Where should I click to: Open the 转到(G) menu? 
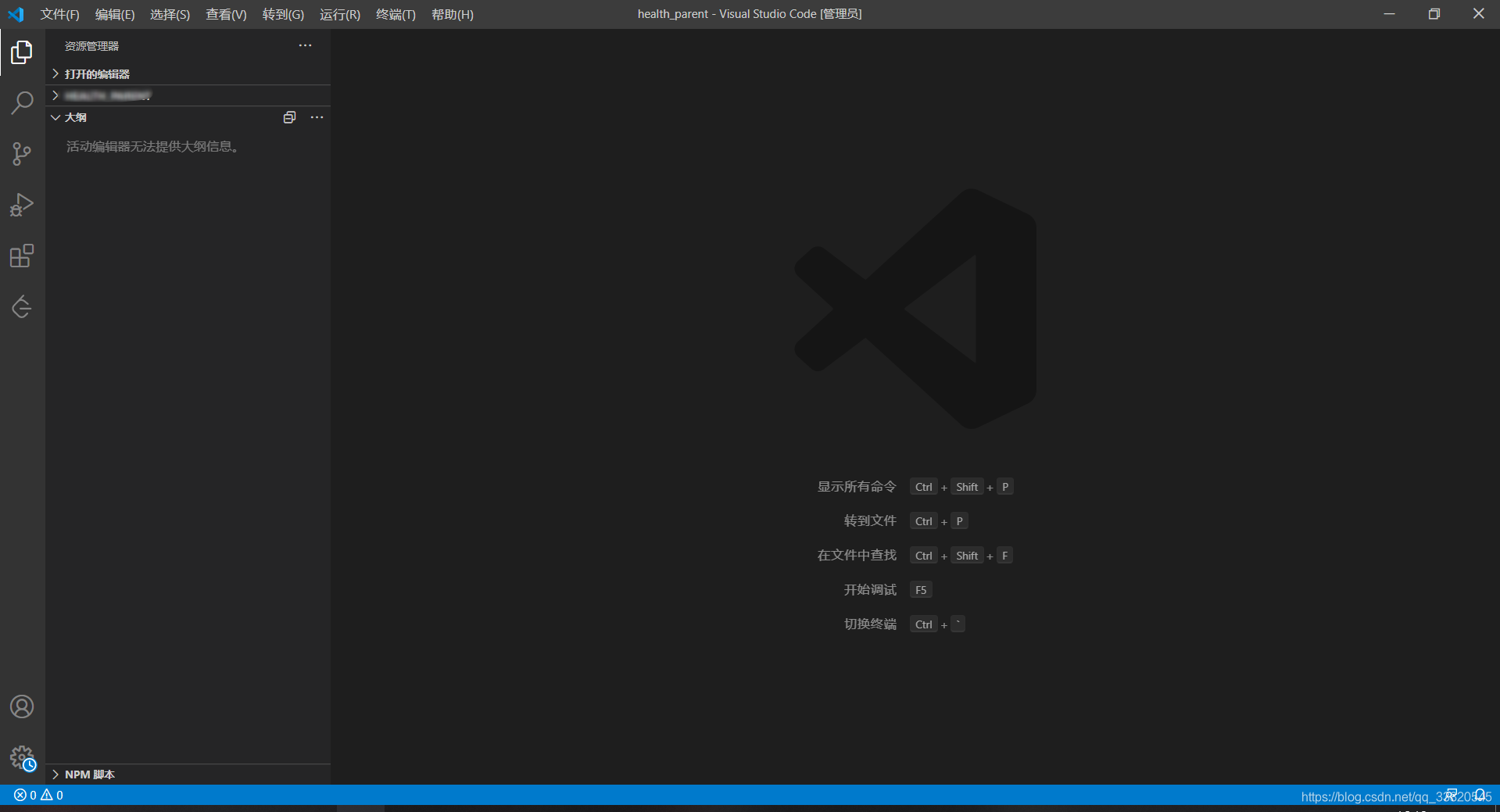coord(283,14)
